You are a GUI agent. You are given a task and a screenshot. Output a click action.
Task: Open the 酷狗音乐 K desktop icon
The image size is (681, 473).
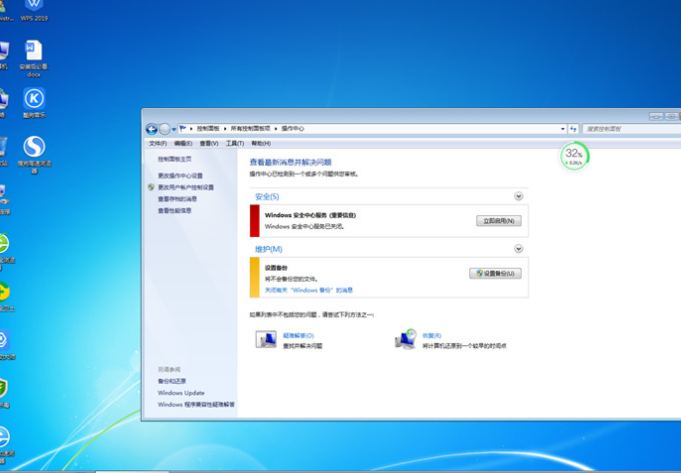tap(34, 103)
